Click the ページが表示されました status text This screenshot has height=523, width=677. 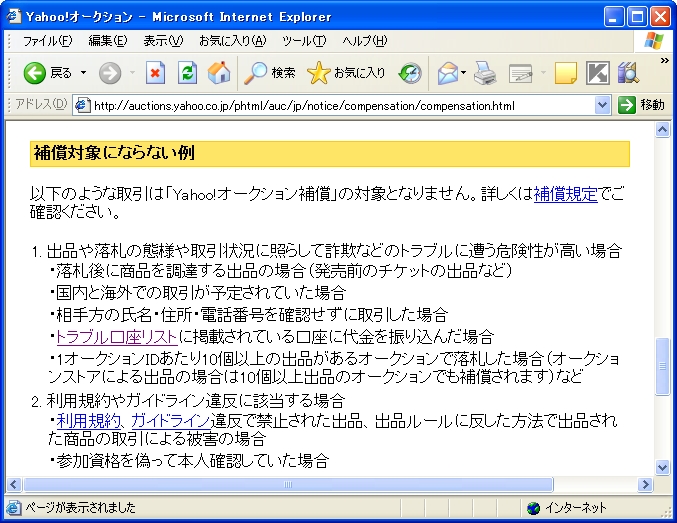[x=80, y=507]
